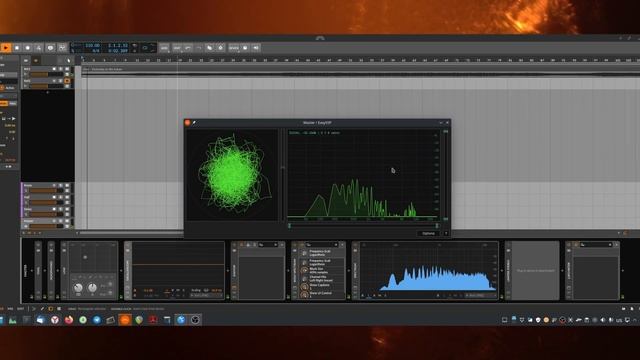
Task: Open the arrow next to EasySSP Options
Action: (446, 233)
